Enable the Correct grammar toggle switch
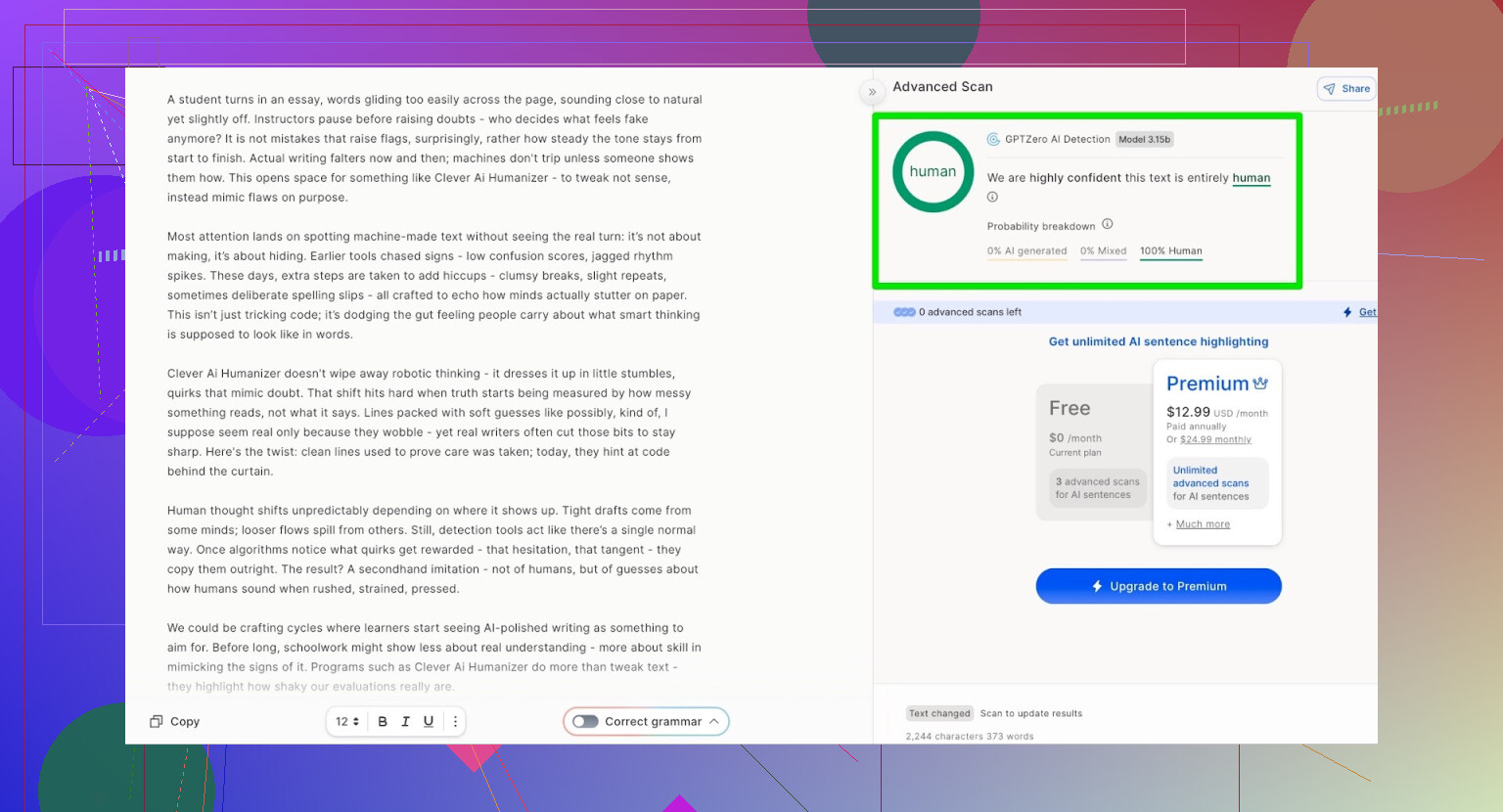 pyautogui.click(x=585, y=722)
